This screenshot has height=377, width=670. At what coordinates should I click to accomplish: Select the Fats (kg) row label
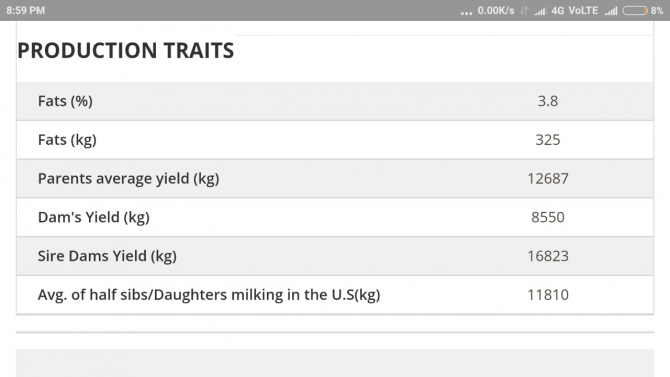(x=67, y=140)
